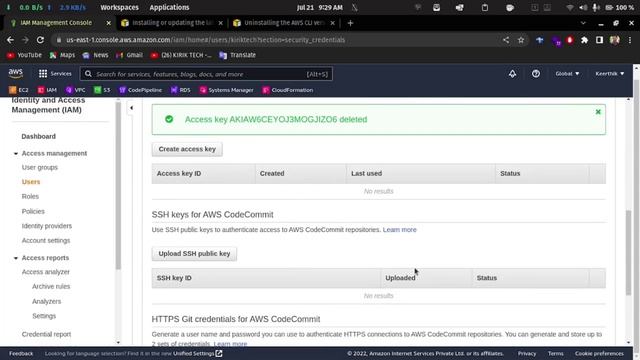
Task: Open Archive rules in sidebar
Action: (x=51, y=287)
